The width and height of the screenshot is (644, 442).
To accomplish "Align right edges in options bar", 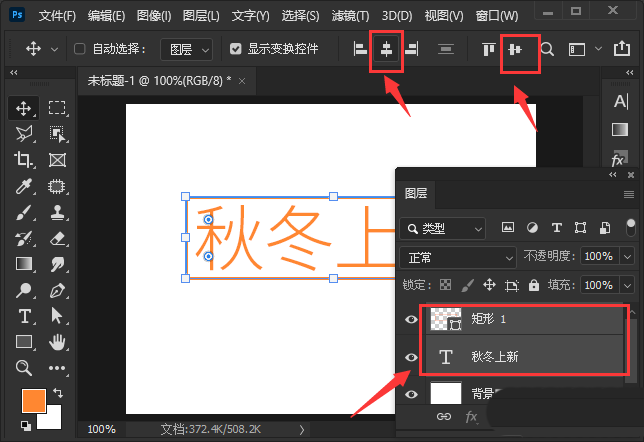I will [x=412, y=49].
